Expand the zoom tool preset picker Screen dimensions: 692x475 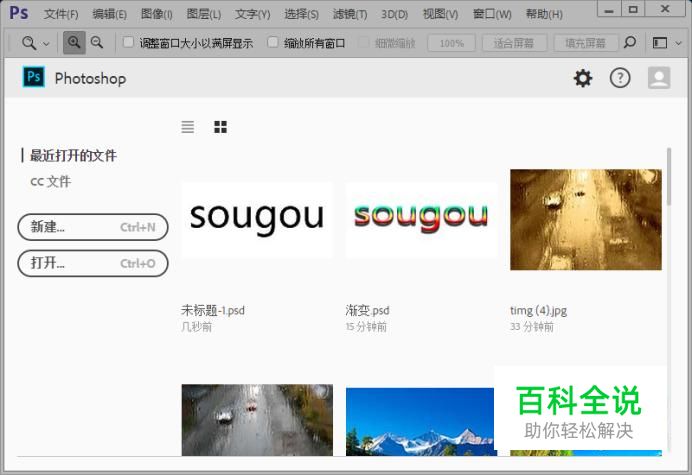pos(46,43)
